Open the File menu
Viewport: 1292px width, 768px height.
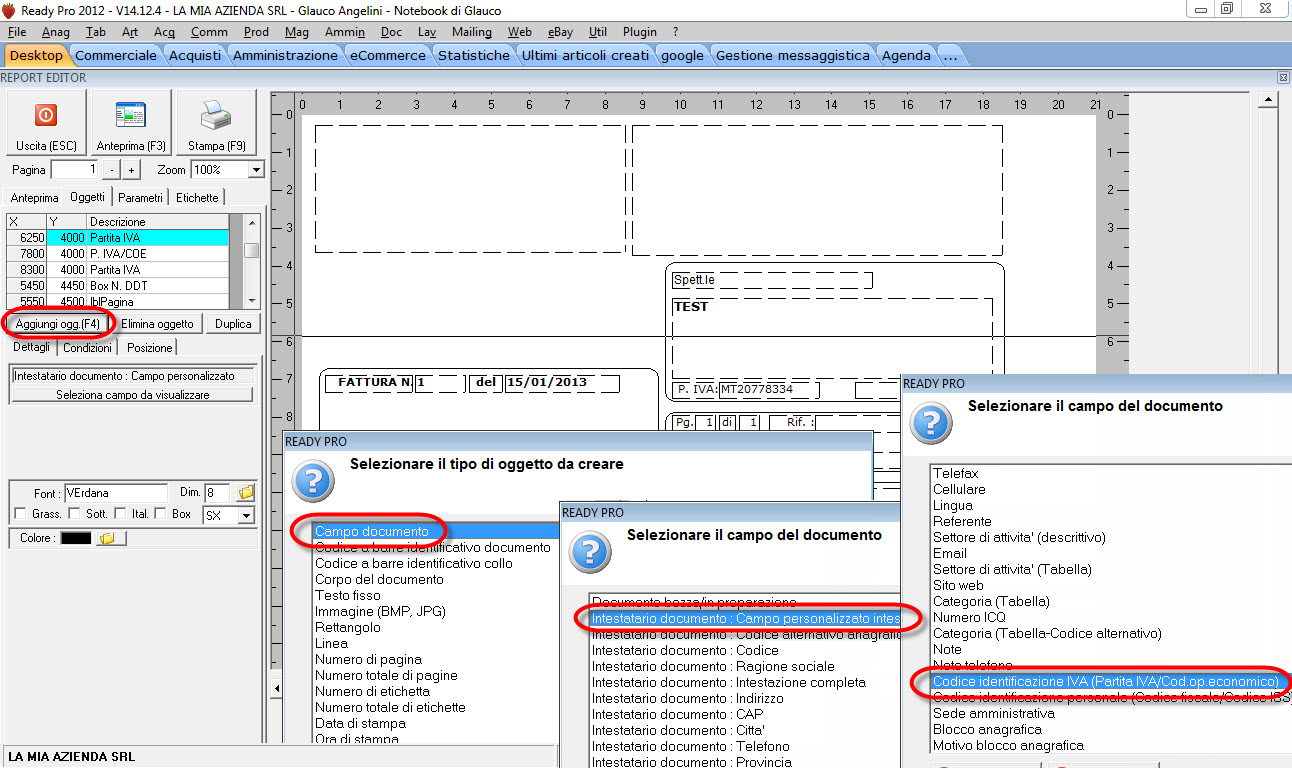tap(17, 32)
